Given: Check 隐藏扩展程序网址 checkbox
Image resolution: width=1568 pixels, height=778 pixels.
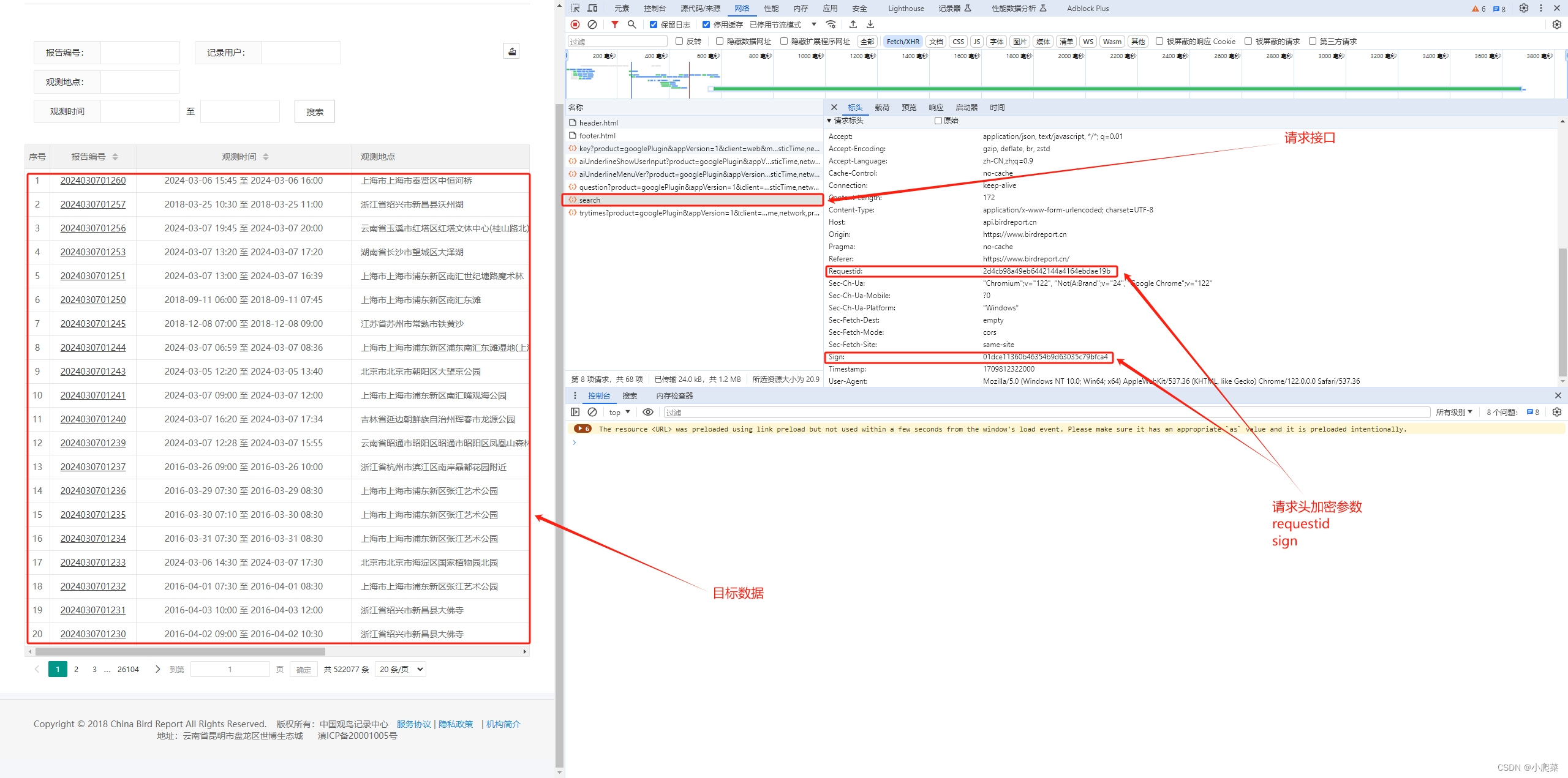Looking at the screenshot, I should 784,41.
